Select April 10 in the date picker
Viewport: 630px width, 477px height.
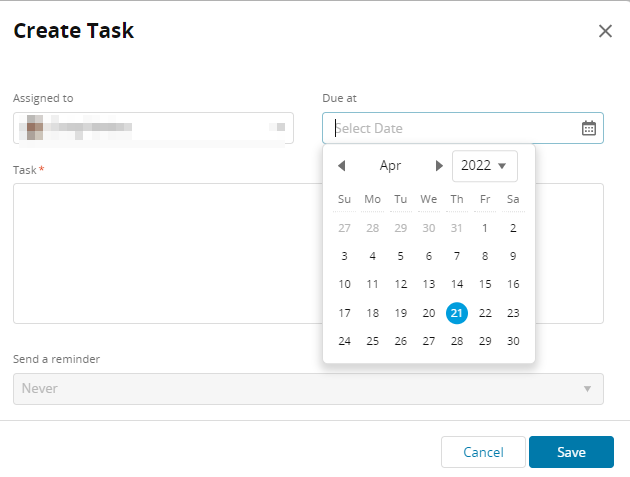click(x=345, y=284)
